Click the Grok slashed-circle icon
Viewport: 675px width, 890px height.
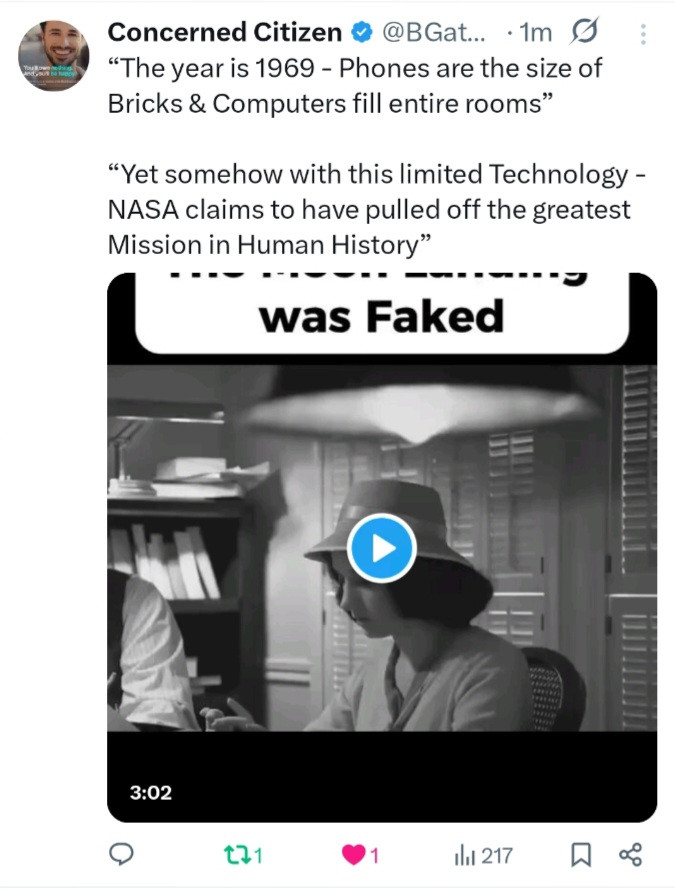(x=584, y=32)
